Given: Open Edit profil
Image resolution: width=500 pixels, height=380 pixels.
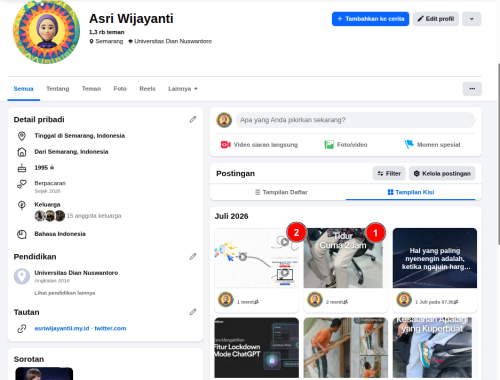Looking at the screenshot, I should pyautogui.click(x=436, y=19).
